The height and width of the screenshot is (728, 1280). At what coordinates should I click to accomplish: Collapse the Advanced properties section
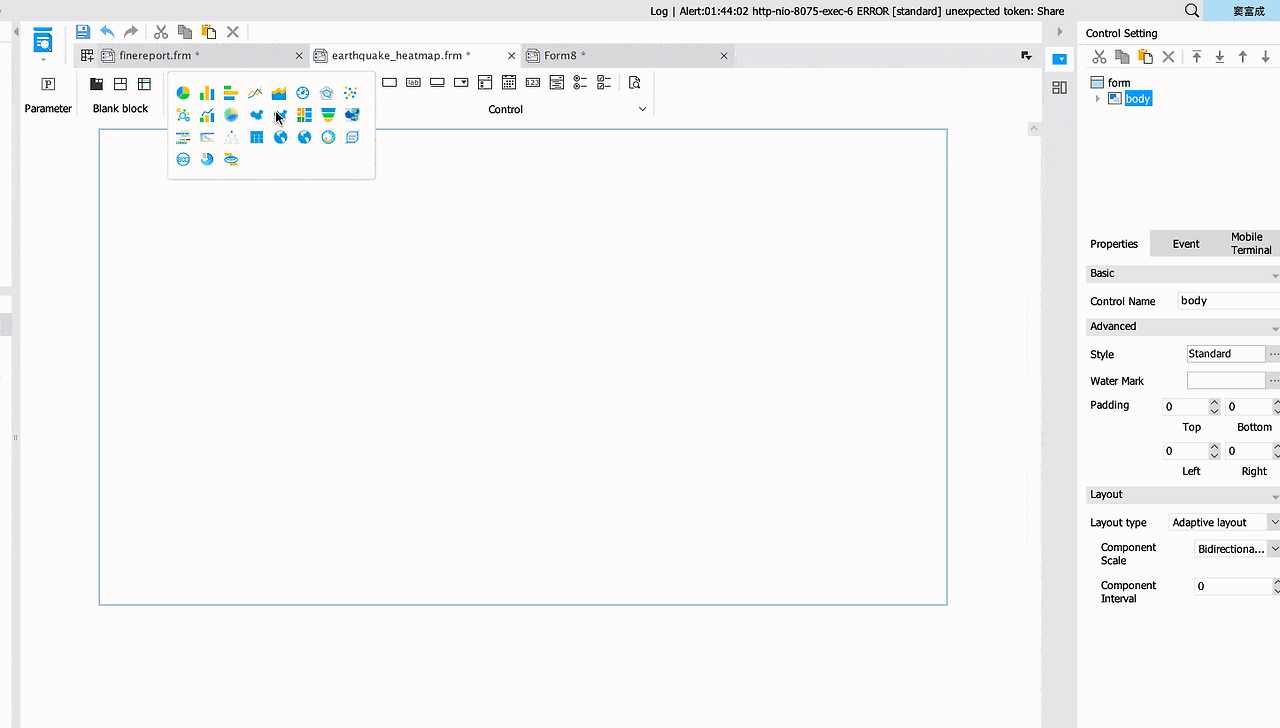[1274, 326]
